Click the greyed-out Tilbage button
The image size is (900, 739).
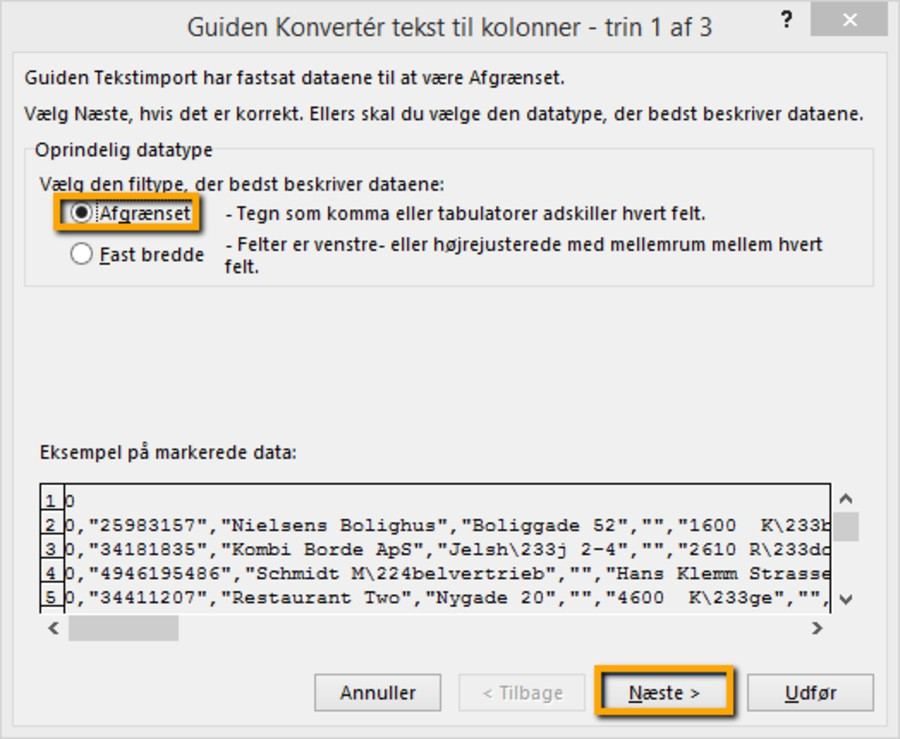click(521, 693)
